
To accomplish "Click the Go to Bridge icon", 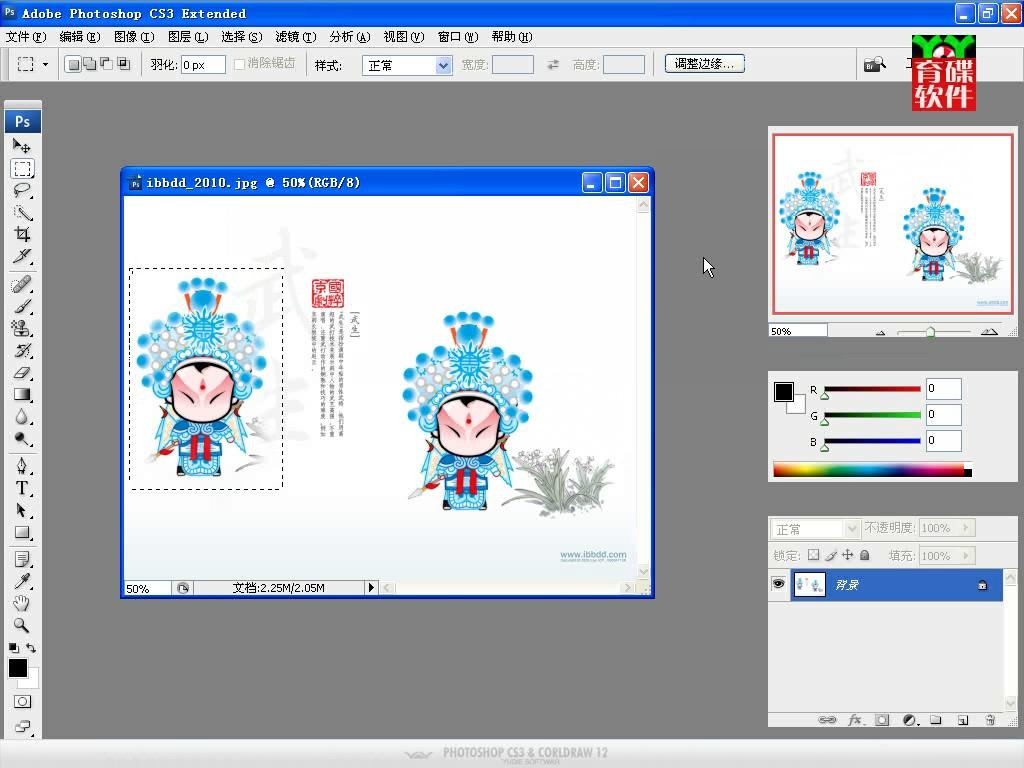I will 874,64.
